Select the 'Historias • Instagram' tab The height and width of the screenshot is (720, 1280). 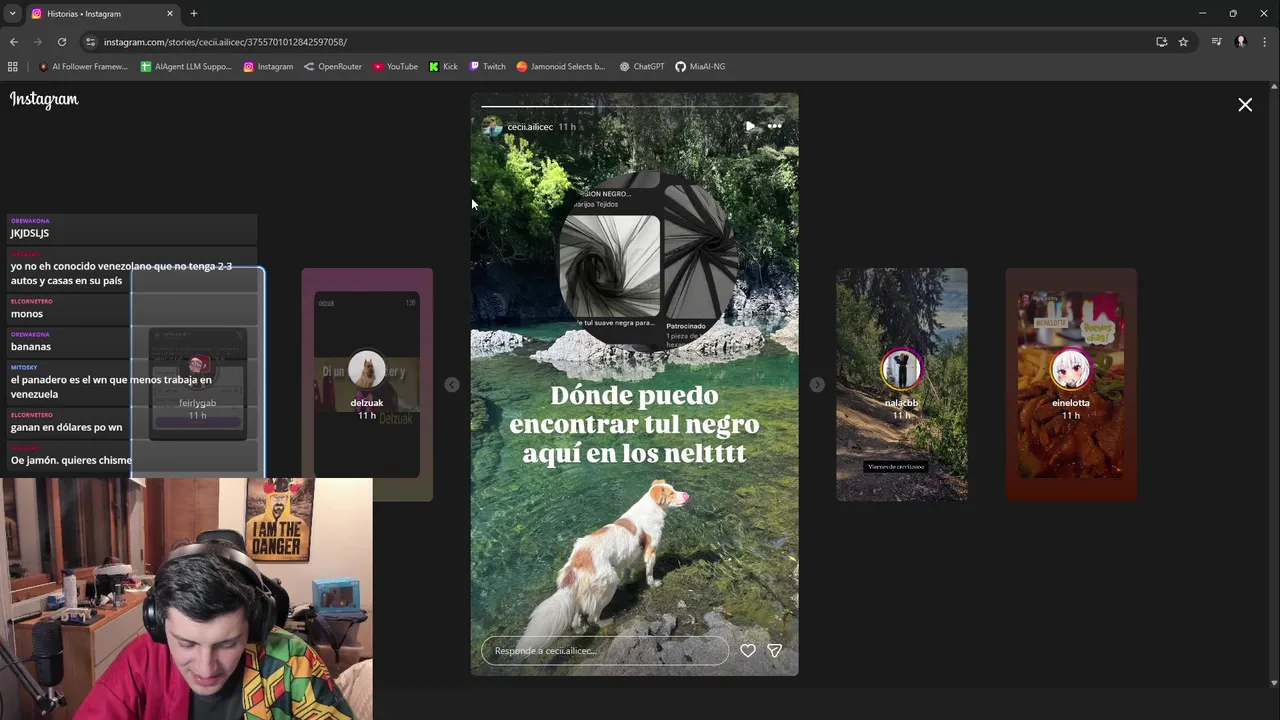100,14
